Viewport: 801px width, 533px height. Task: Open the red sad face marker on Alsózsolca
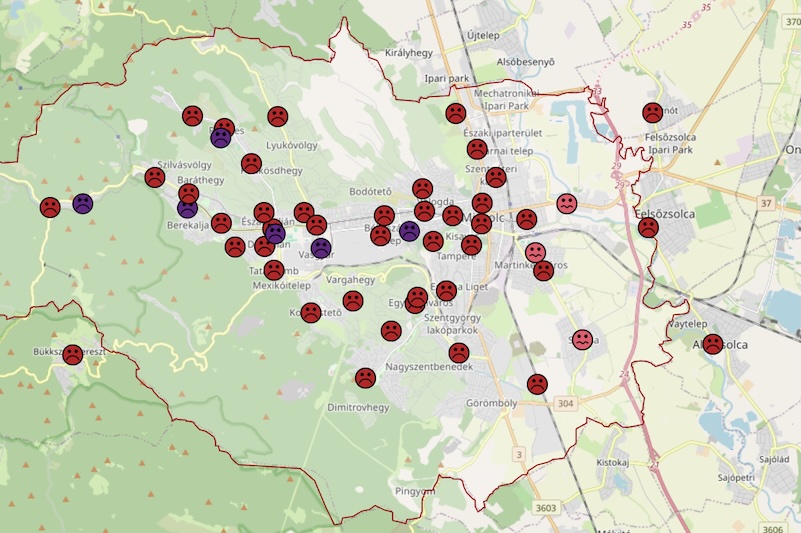(x=713, y=344)
